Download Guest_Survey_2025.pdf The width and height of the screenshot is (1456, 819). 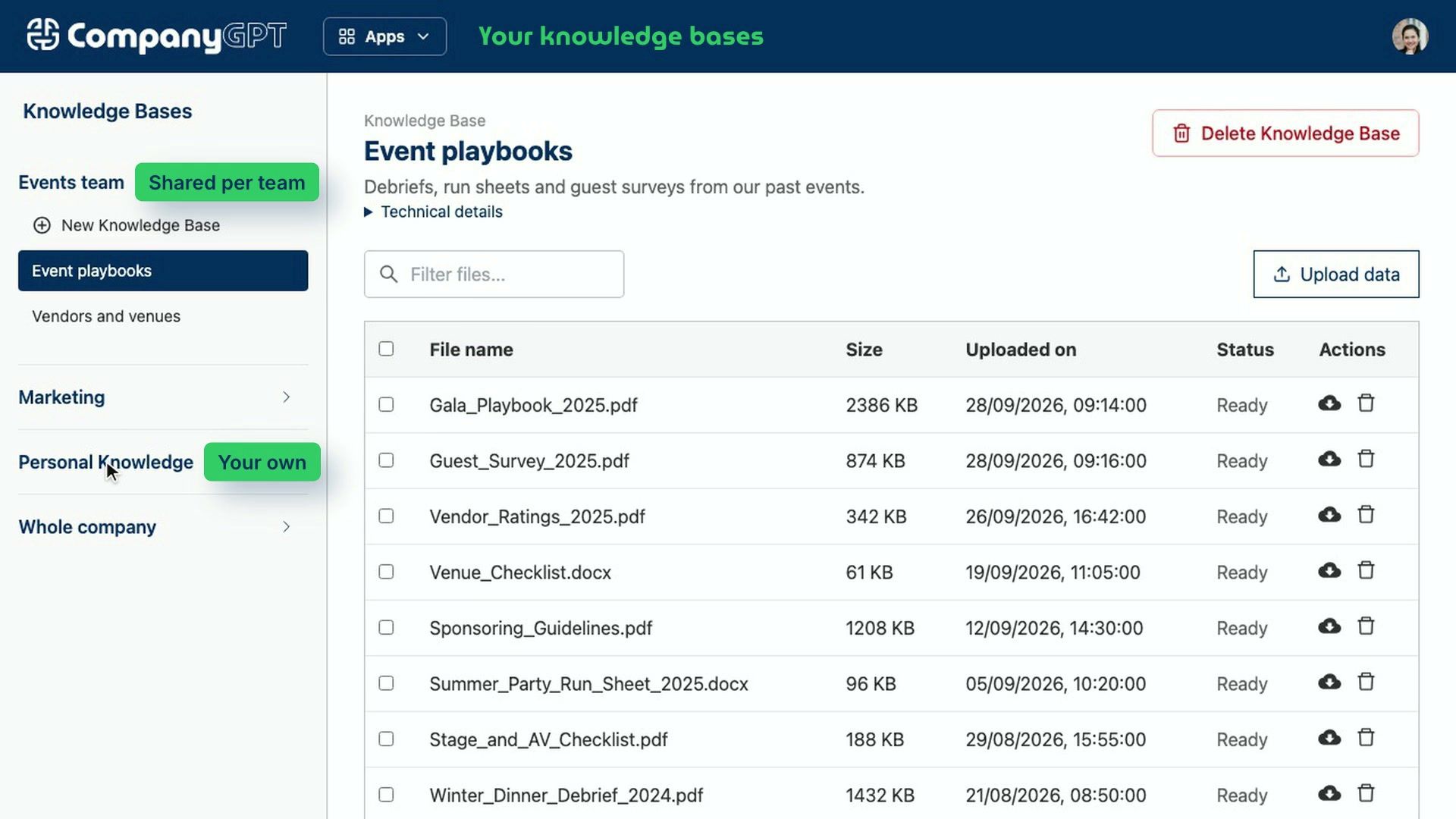tap(1329, 459)
